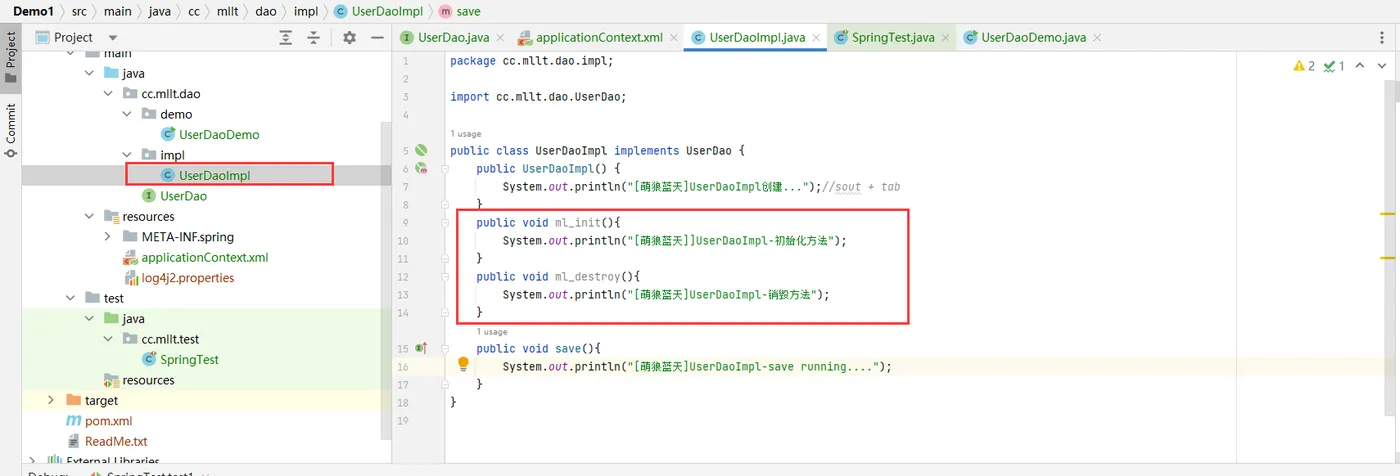Select UserDao interface in project tree

coord(183,196)
